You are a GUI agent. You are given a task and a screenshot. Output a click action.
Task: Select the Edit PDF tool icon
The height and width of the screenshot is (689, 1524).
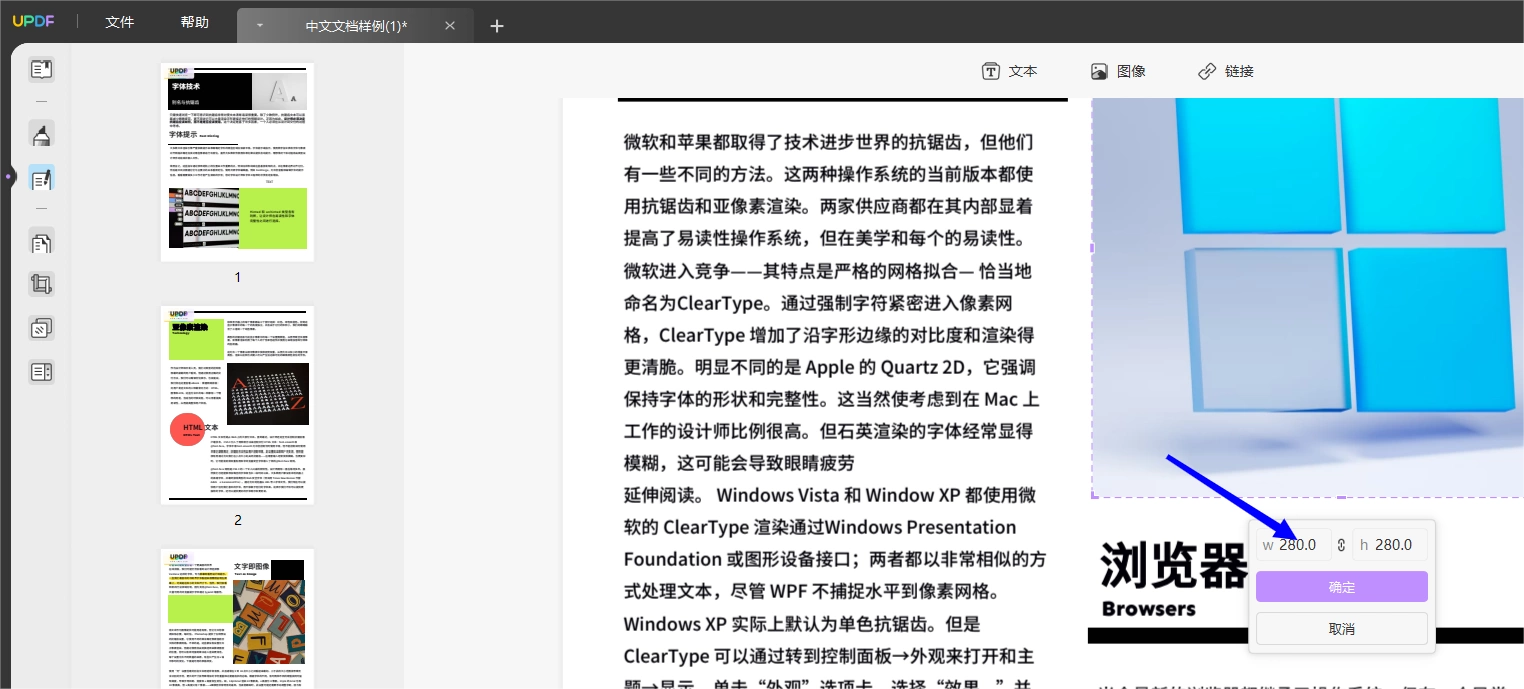(41, 180)
